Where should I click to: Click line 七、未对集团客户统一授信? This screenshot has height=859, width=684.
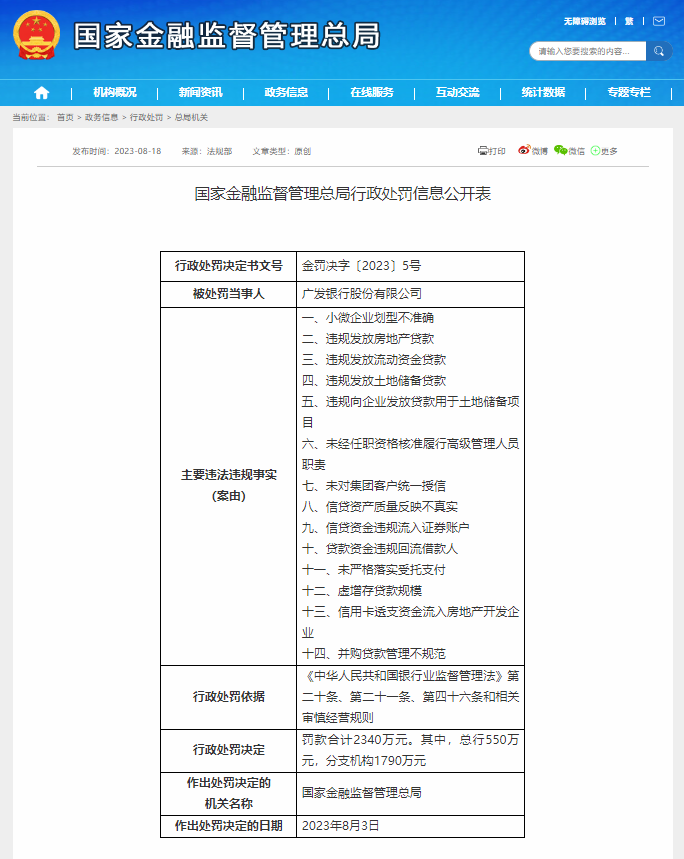click(373, 486)
